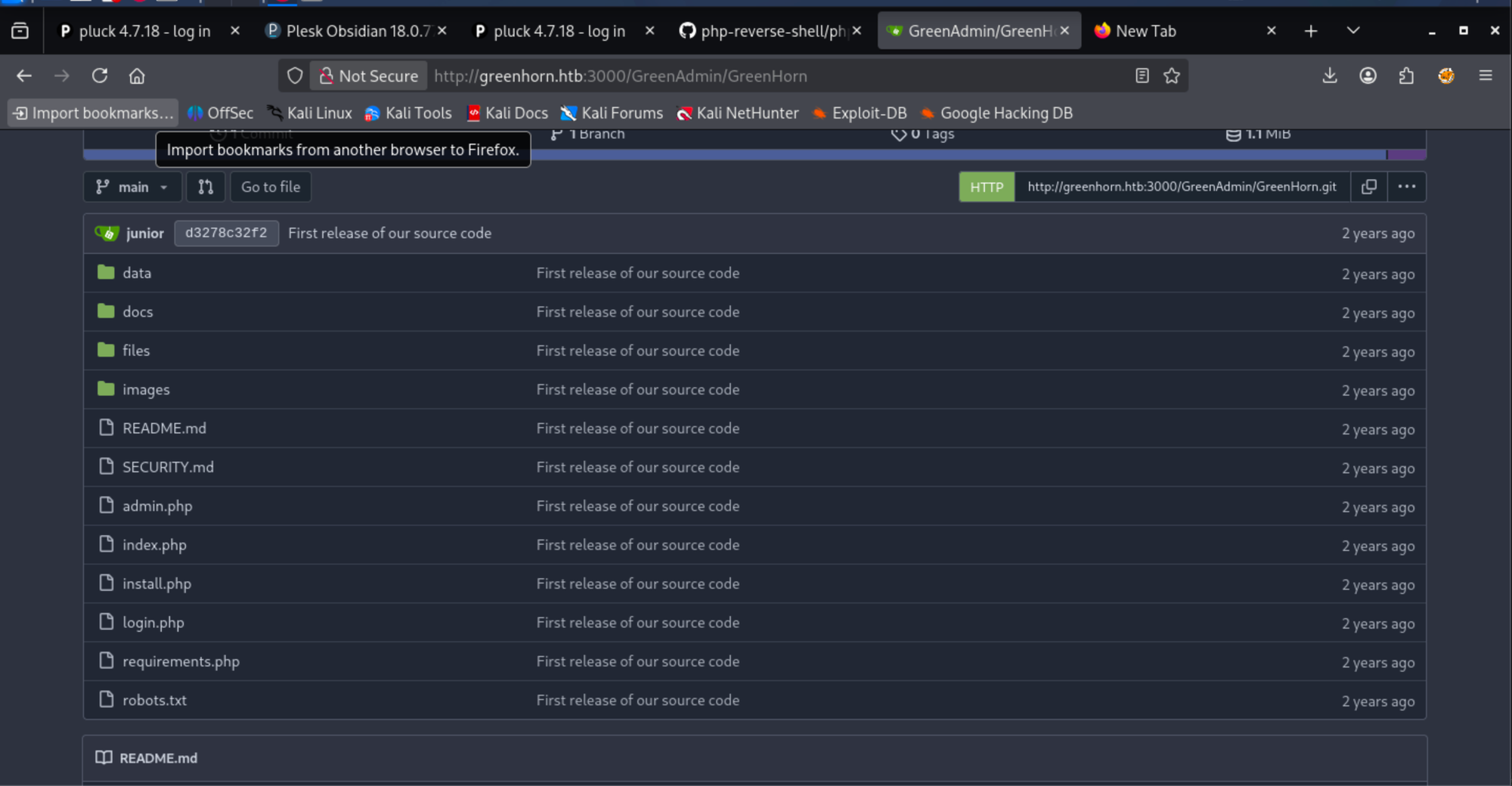
Task: Switch to Plesk Obsidian tab
Action: pyautogui.click(x=355, y=31)
